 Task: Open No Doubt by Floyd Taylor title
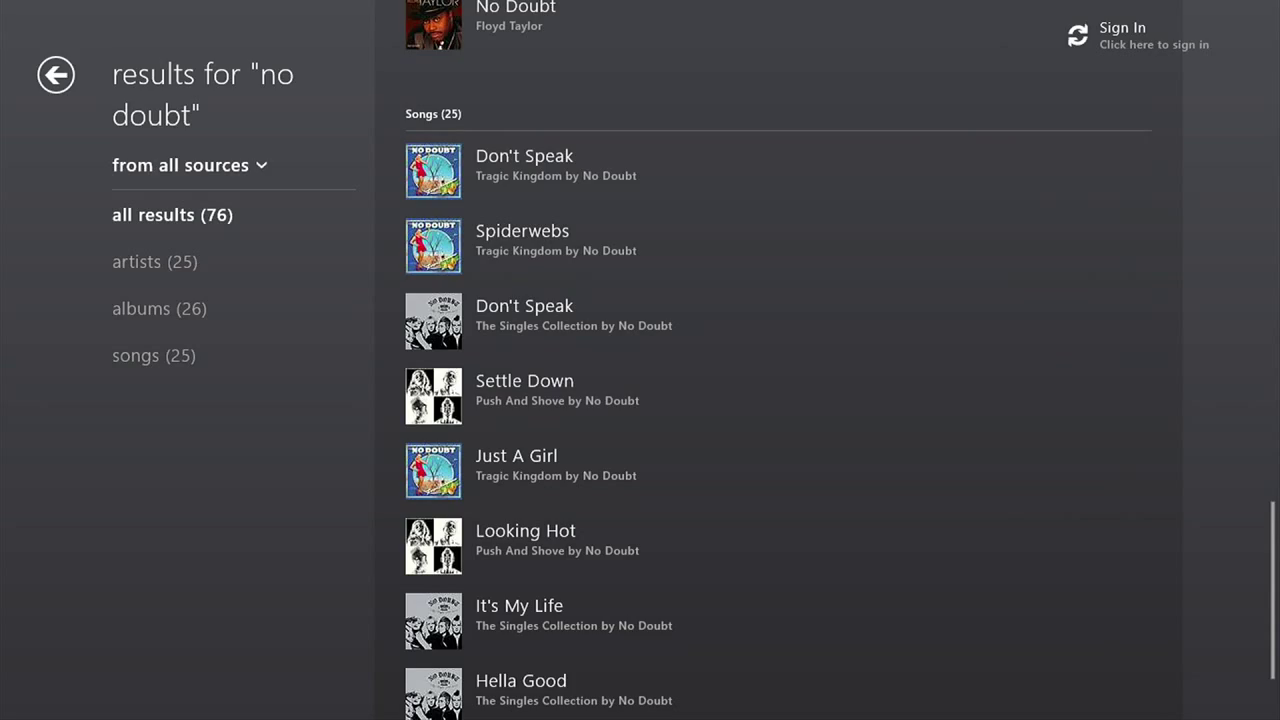[x=515, y=8]
